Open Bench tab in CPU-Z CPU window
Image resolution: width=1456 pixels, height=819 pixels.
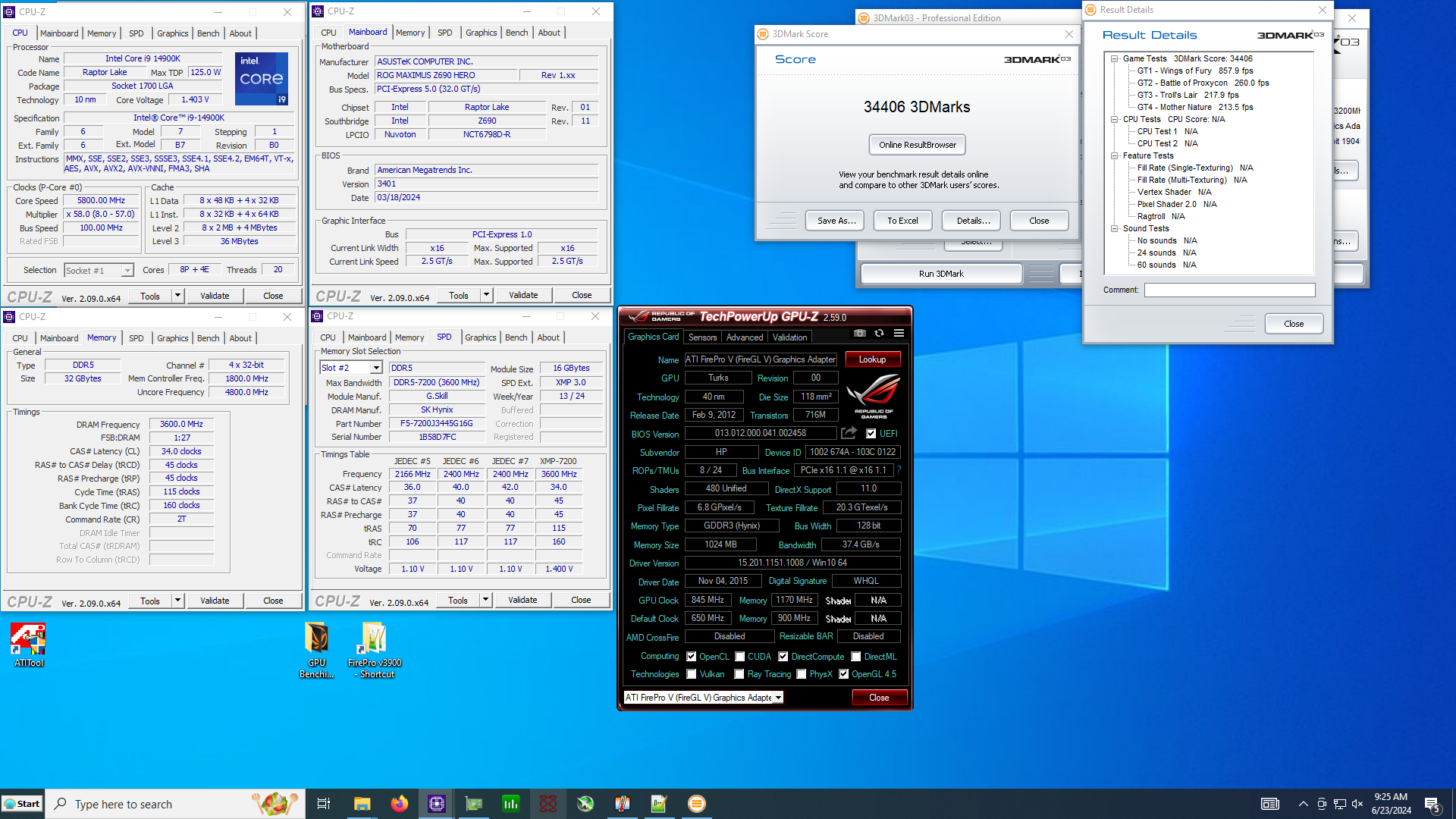coord(208,33)
